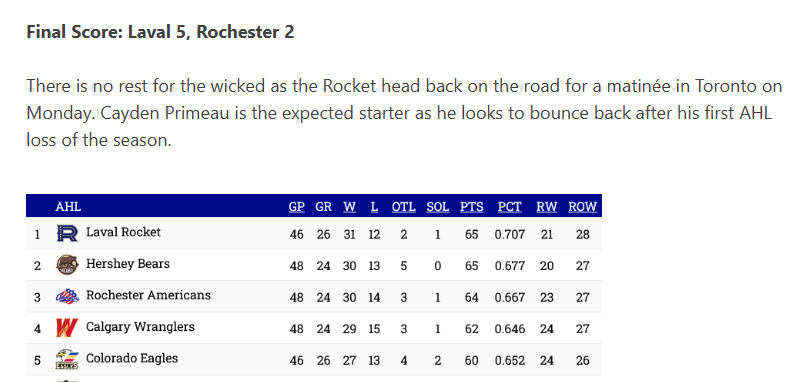Sort the table by L column

[x=374, y=207]
